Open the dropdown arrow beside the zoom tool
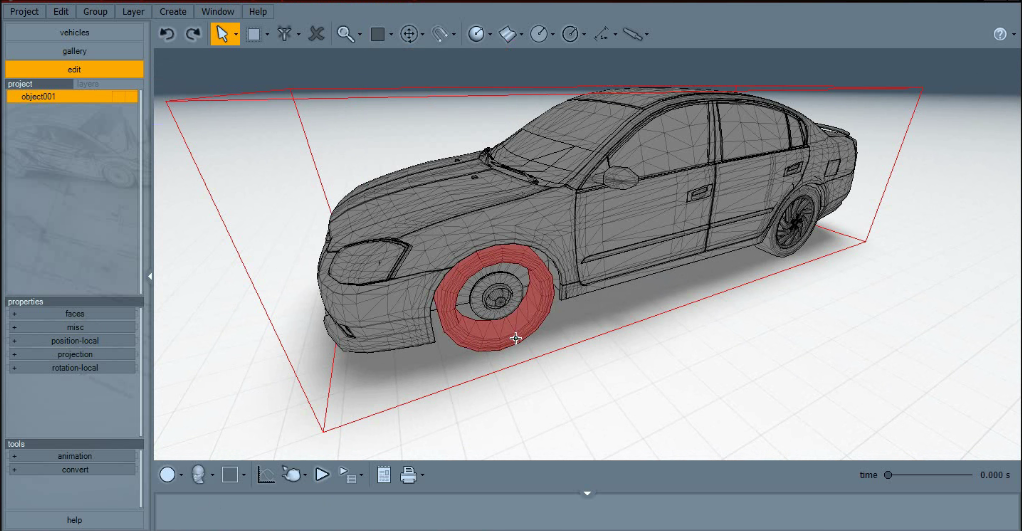Viewport: 1022px width, 531px height. tap(360, 35)
